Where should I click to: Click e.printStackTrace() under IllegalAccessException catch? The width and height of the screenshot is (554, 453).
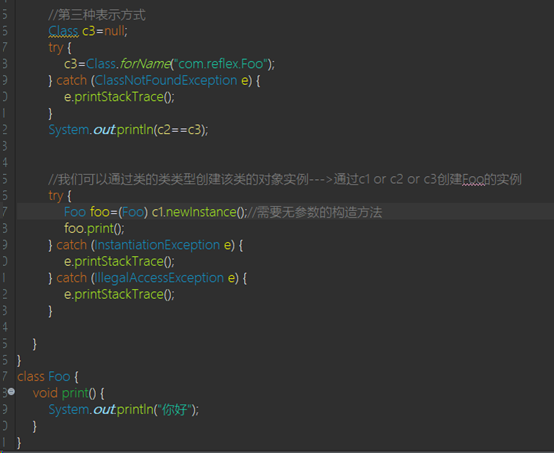[x=119, y=294]
